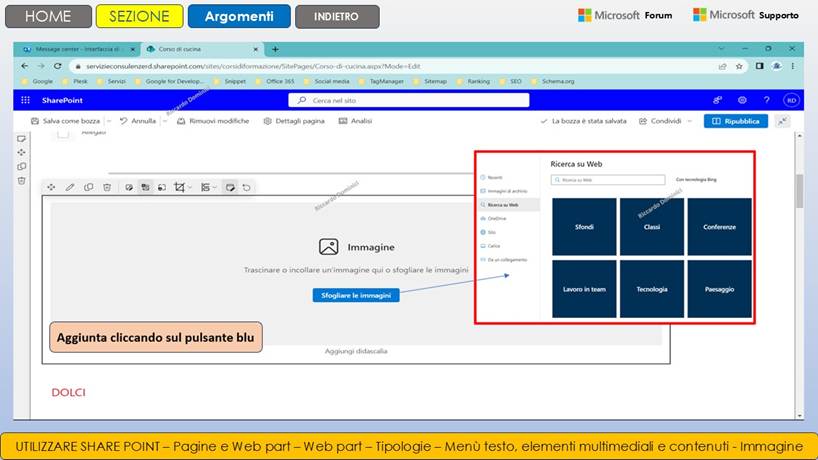Click the SEZIONE button
818x460 pixels.
click(139, 16)
